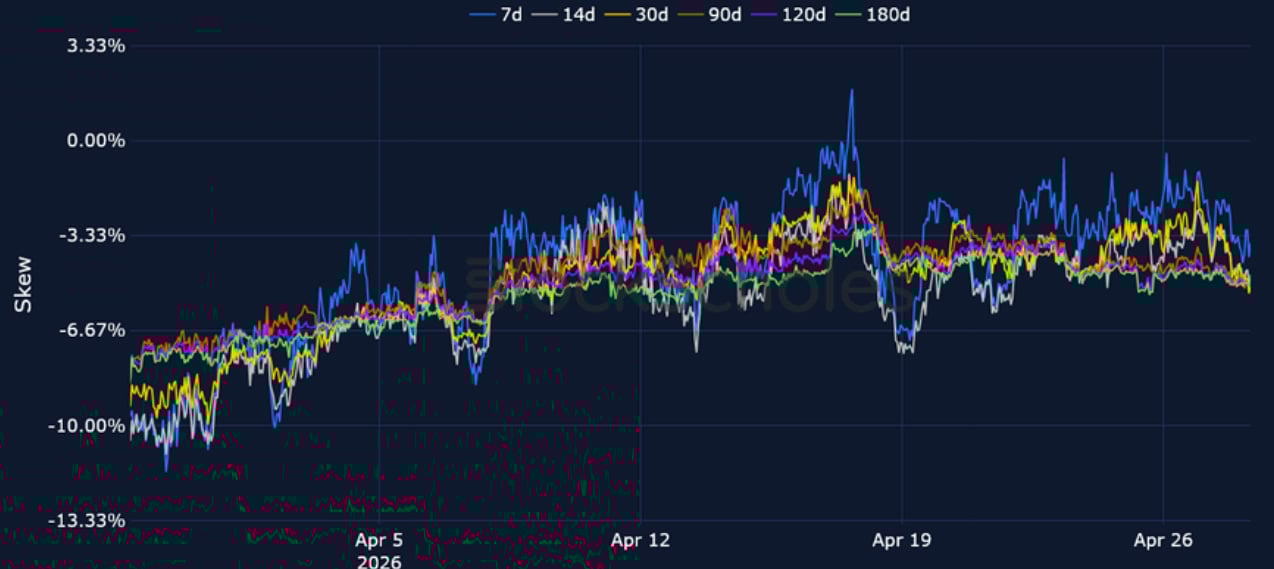Click the -3.33% y-axis label

94,236
